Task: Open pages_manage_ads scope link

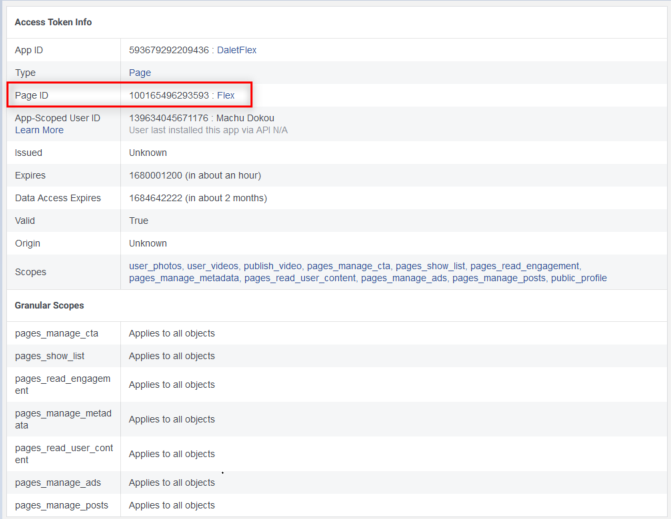Action: [x=404, y=278]
